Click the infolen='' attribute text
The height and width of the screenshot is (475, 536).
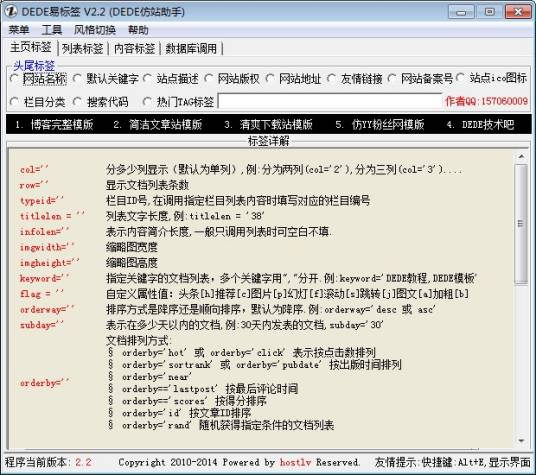[x=44, y=231]
